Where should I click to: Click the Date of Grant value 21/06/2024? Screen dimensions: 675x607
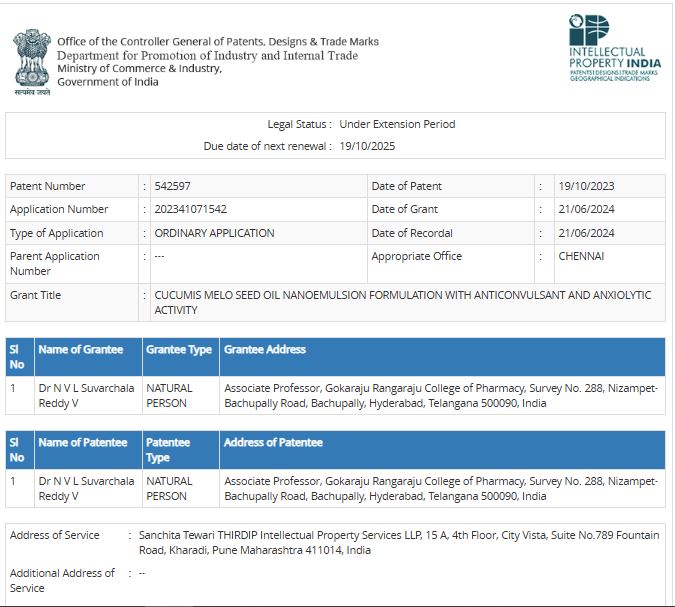pos(586,210)
